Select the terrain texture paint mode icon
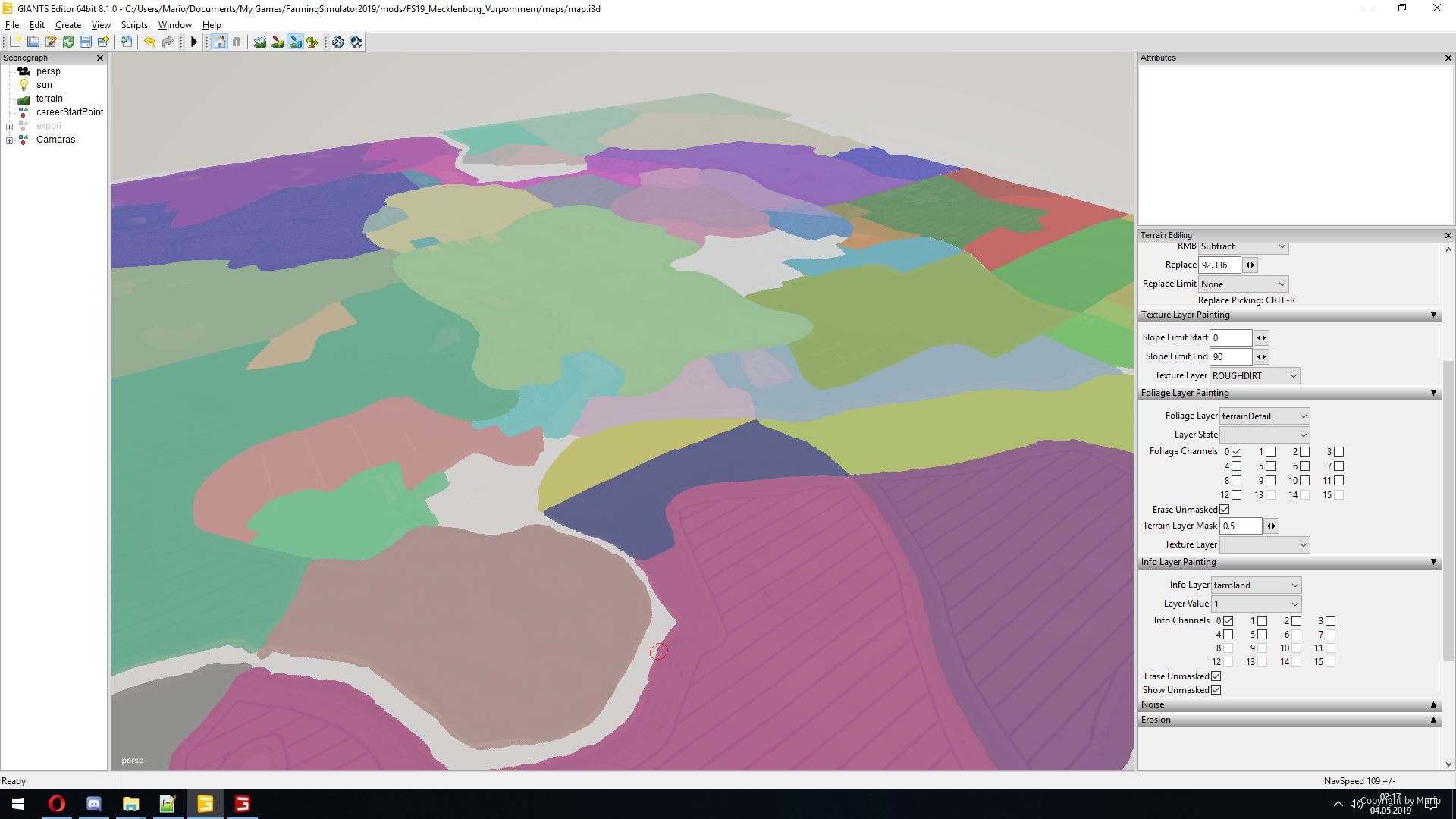Image resolution: width=1456 pixels, height=819 pixels. [x=278, y=42]
